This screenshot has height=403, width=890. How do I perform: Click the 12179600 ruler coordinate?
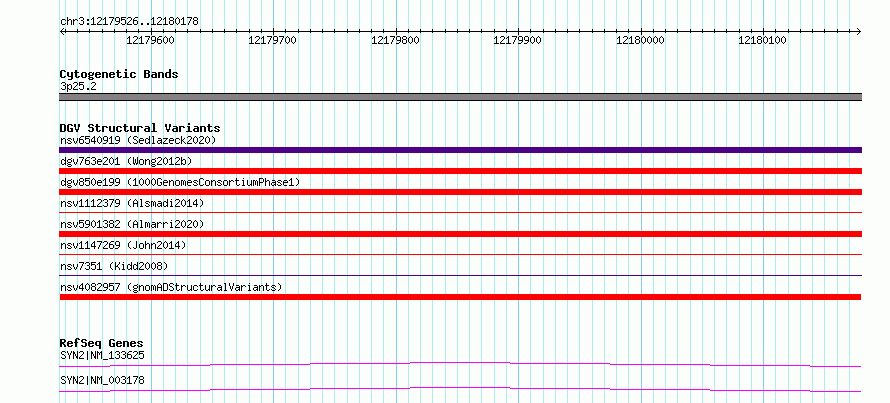click(150, 40)
